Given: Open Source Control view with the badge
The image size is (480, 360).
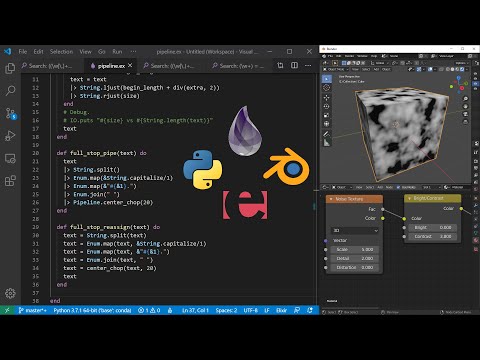Looking at the screenshot, I should 10,113.
